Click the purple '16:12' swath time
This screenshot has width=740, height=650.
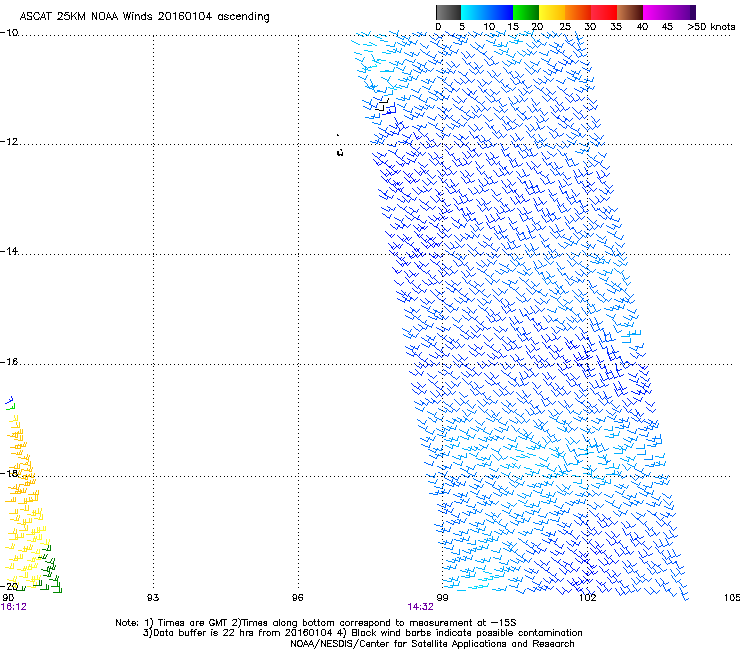14,607
